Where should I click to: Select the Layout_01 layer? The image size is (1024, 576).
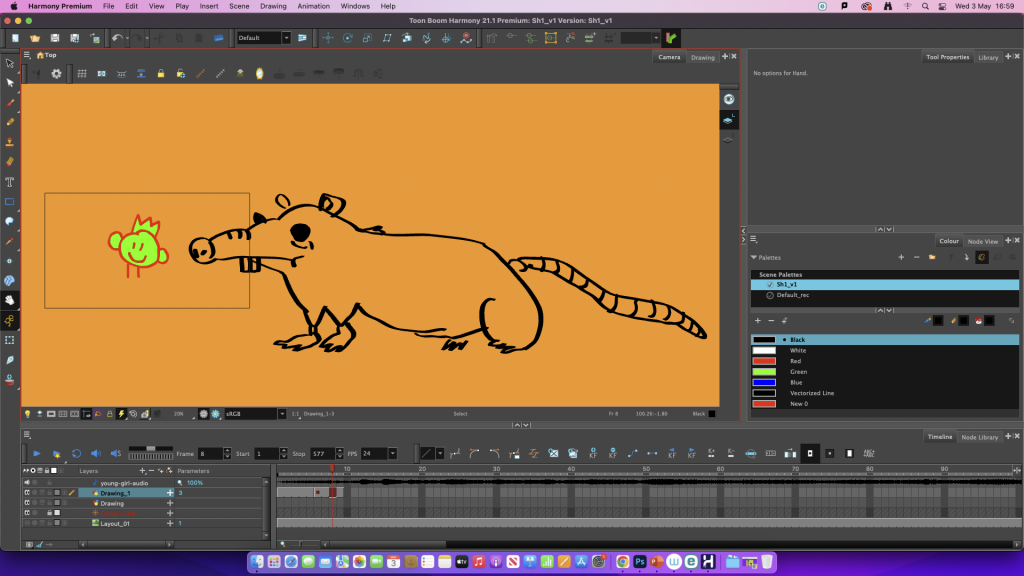(x=116, y=523)
